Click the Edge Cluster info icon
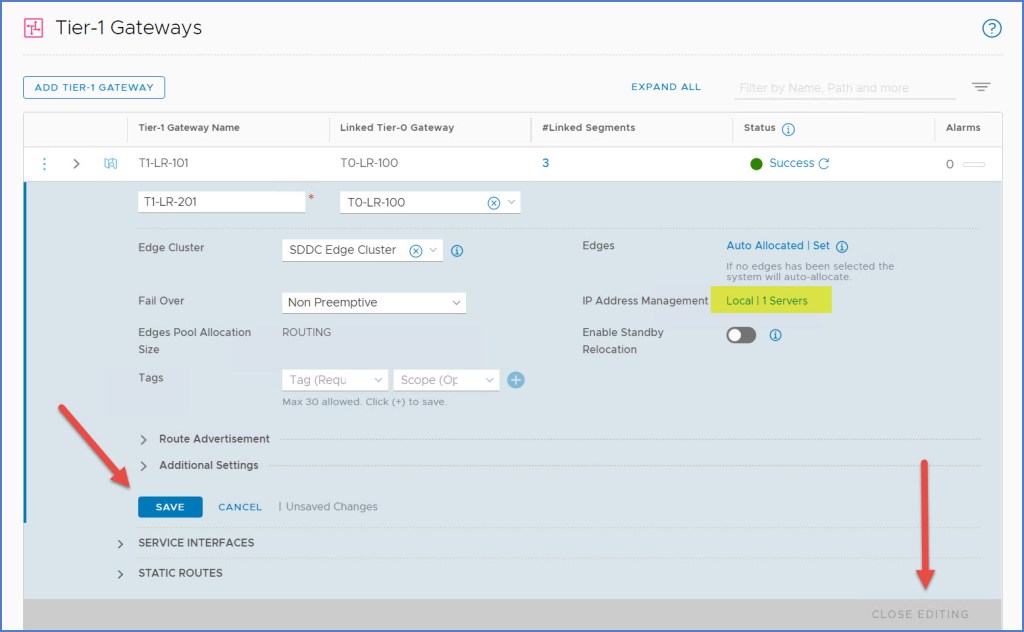This screenshot has height=632, width=1024. pyautogui.click(x=457, y=251)
